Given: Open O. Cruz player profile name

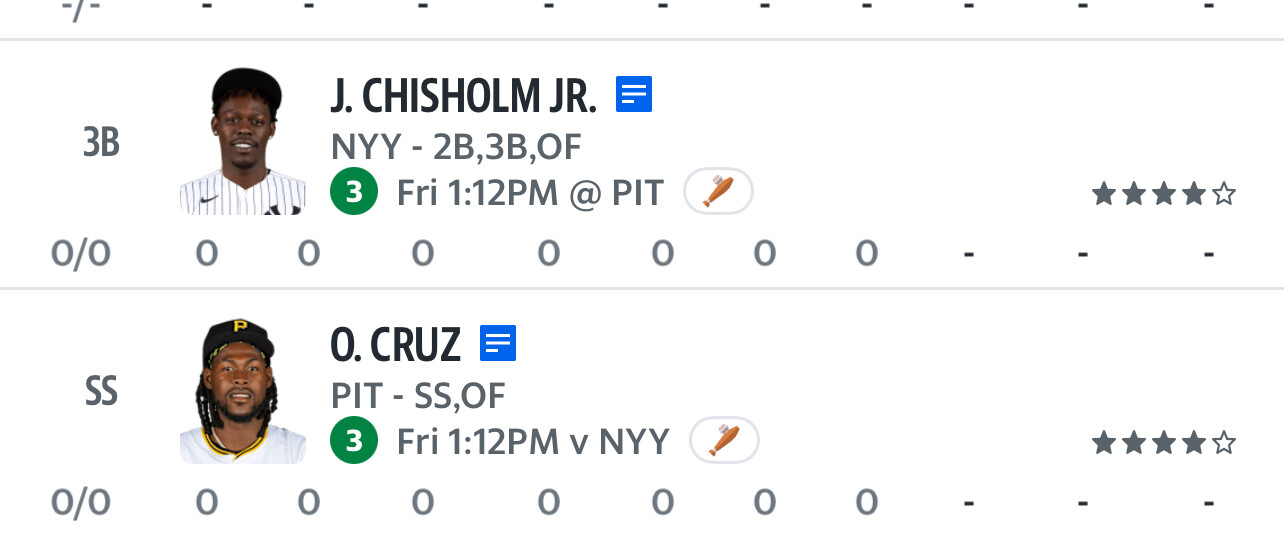Looking at the screenshot, I should tap(395, 345).
